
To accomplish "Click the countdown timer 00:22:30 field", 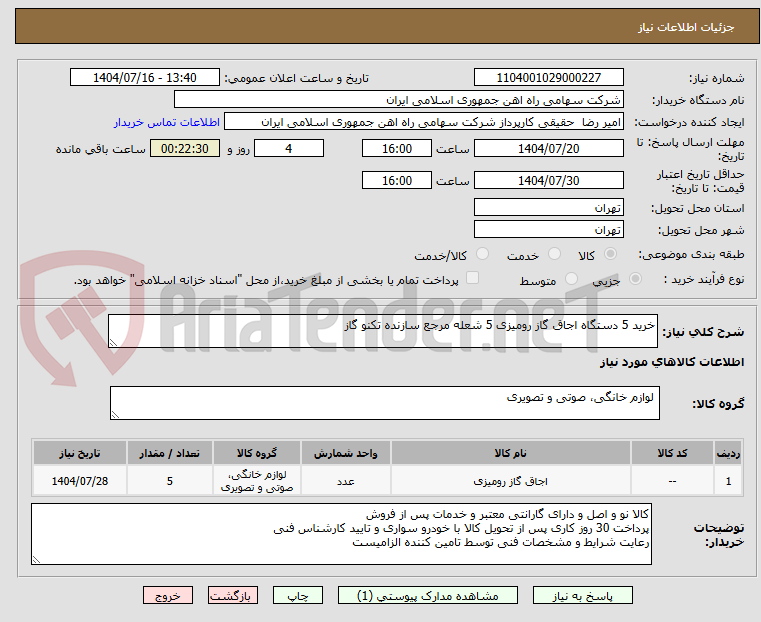I will pyautogui.click(x=185, y=148).
